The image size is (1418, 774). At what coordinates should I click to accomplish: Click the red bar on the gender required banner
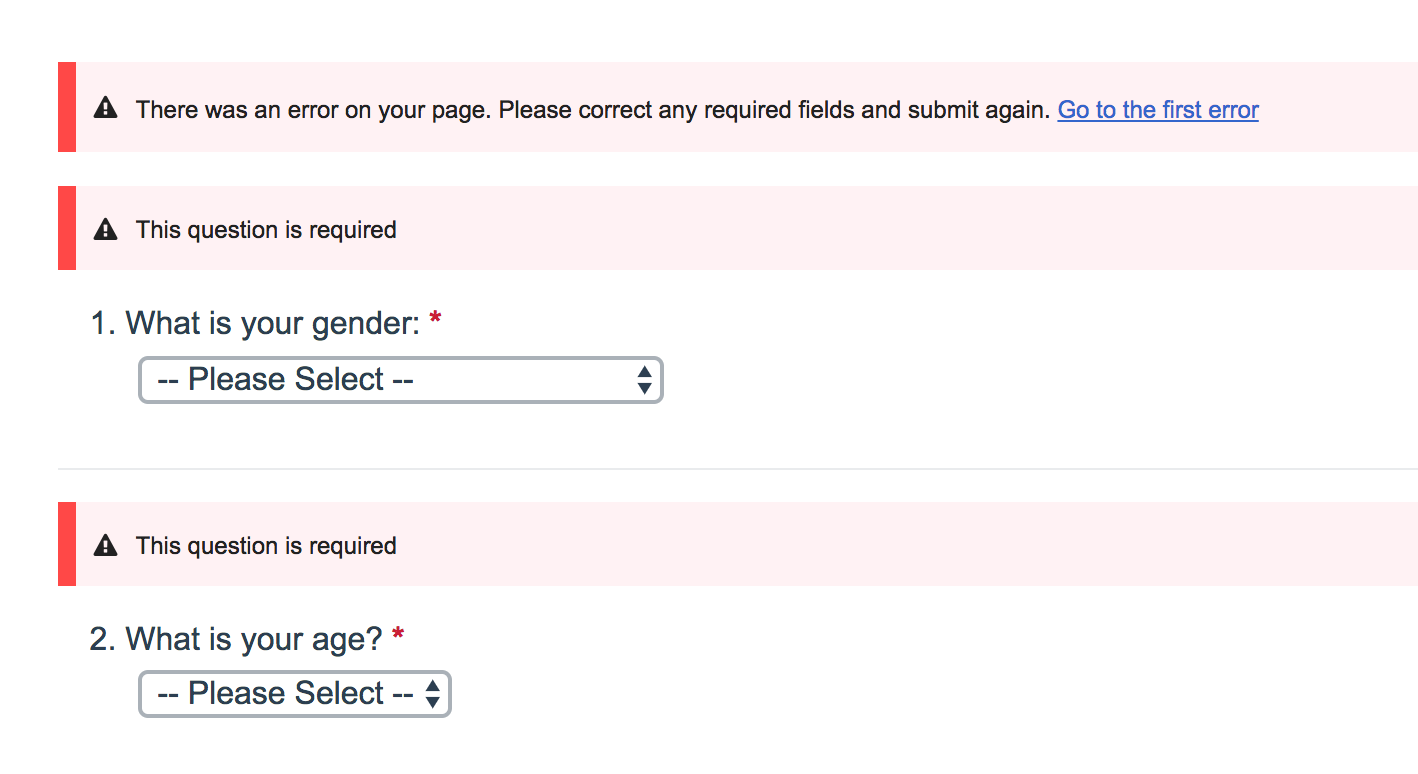(x=67, y=228)
